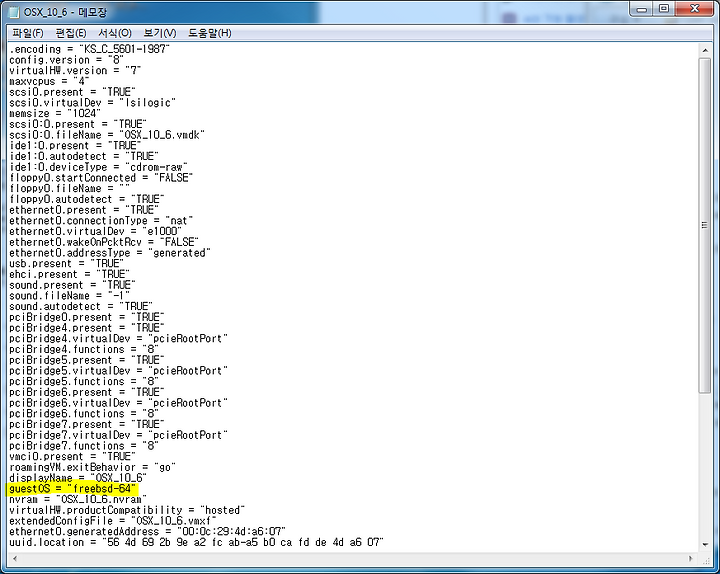Click the memsize = "1024" line
The width and height of the screenshot is (720, 574).
tap(55, 113)
